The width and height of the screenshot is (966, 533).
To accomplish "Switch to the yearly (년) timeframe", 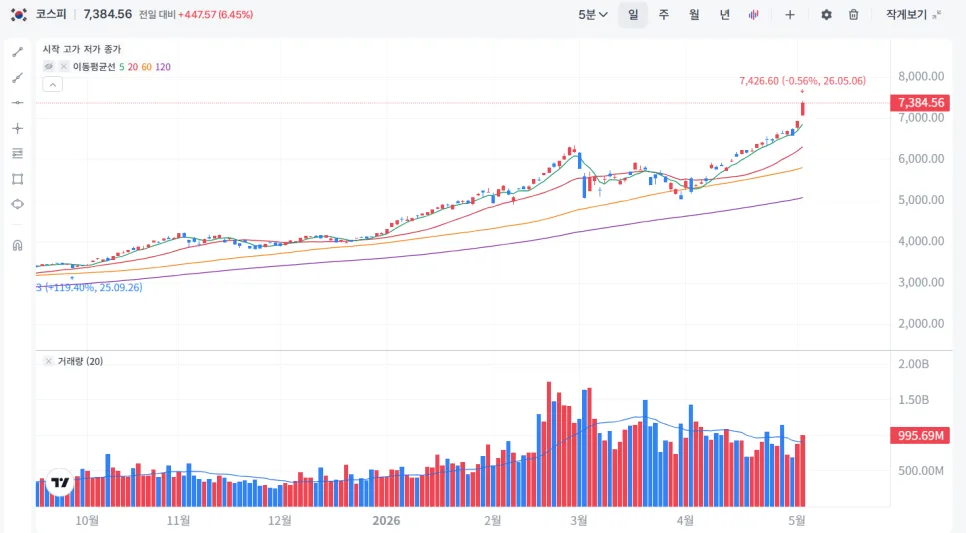I will coord(724,15).
